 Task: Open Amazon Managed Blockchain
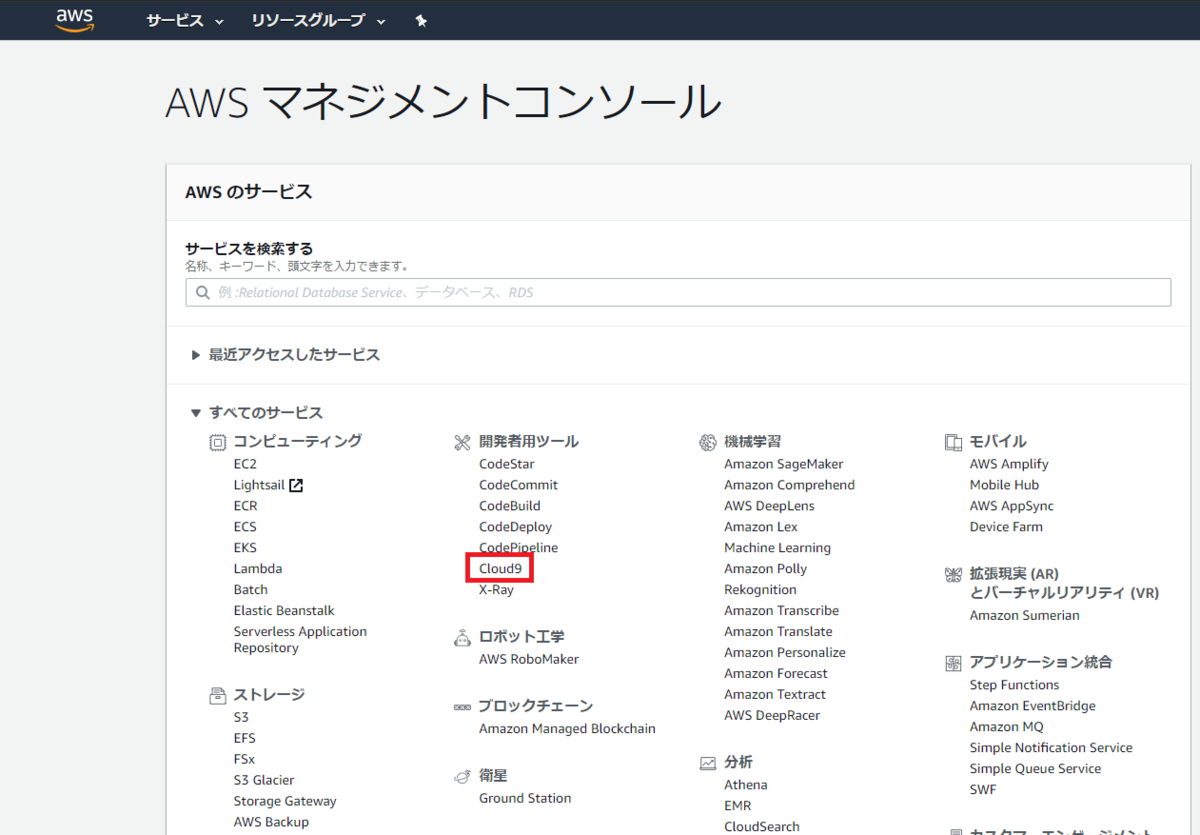coord(567,729)
